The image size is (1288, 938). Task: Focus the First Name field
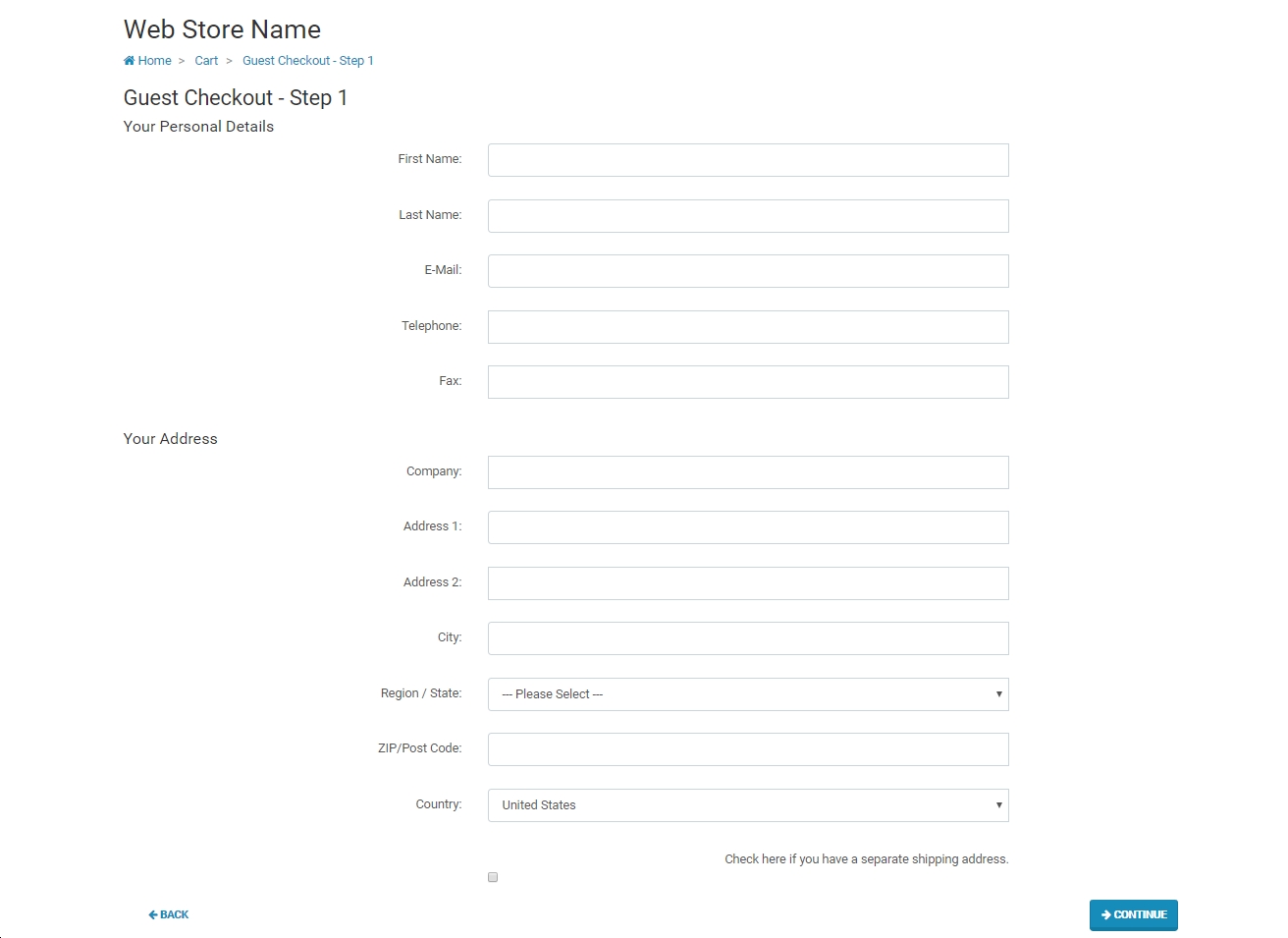[748, 160]
